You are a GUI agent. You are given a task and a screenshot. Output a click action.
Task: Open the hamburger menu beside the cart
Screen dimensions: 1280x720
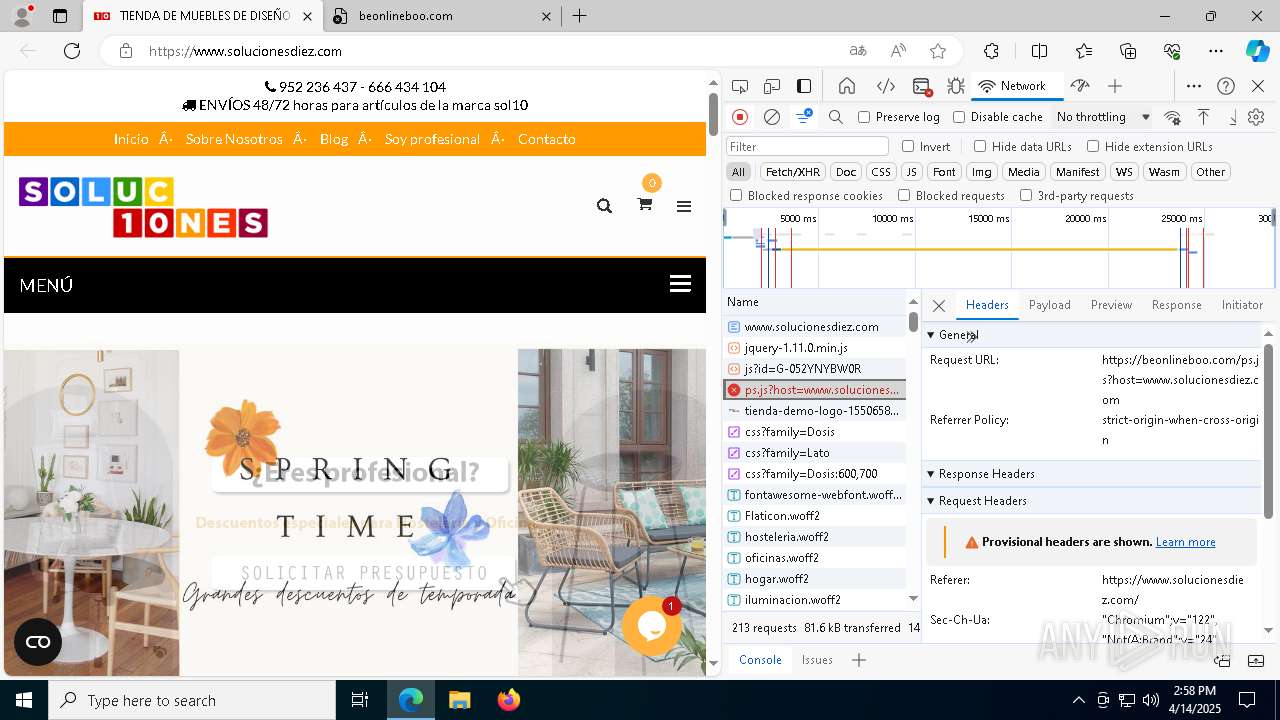(x=684, y=206)
